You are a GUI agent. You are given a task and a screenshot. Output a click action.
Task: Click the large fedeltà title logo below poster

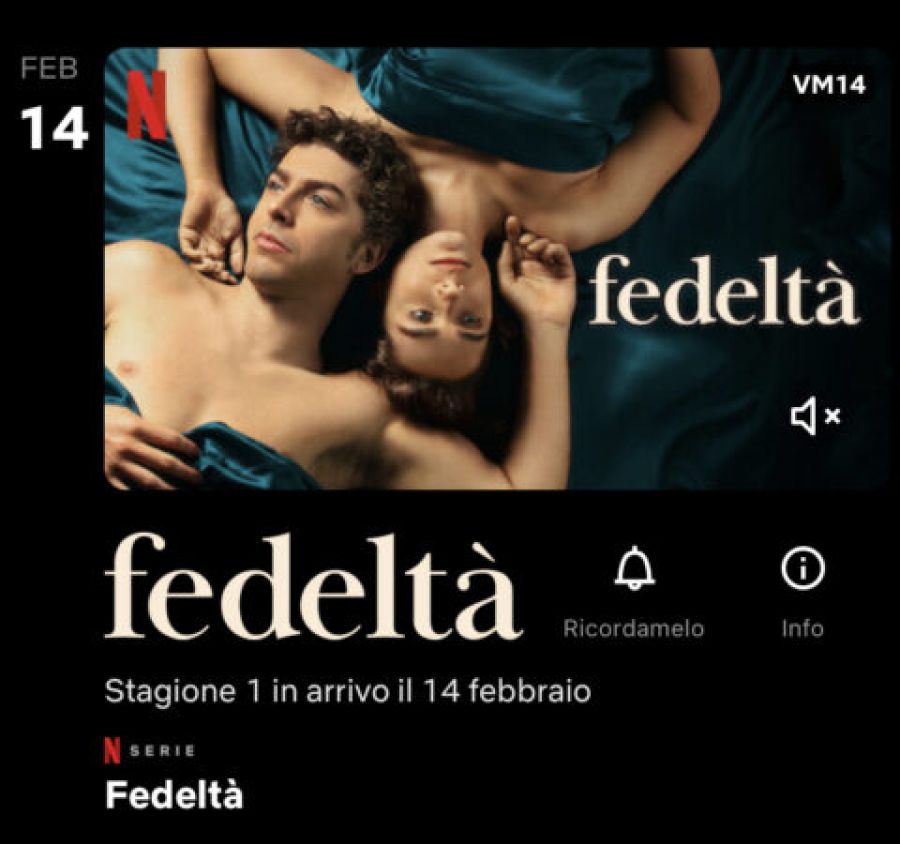tap(313, 586)
